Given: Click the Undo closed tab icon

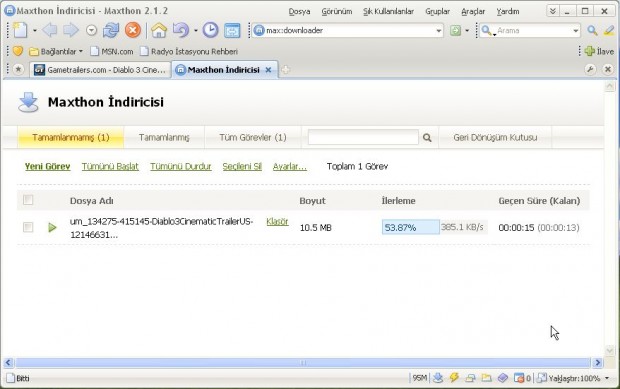Looking at the screenshot, I should pos(180,30).
